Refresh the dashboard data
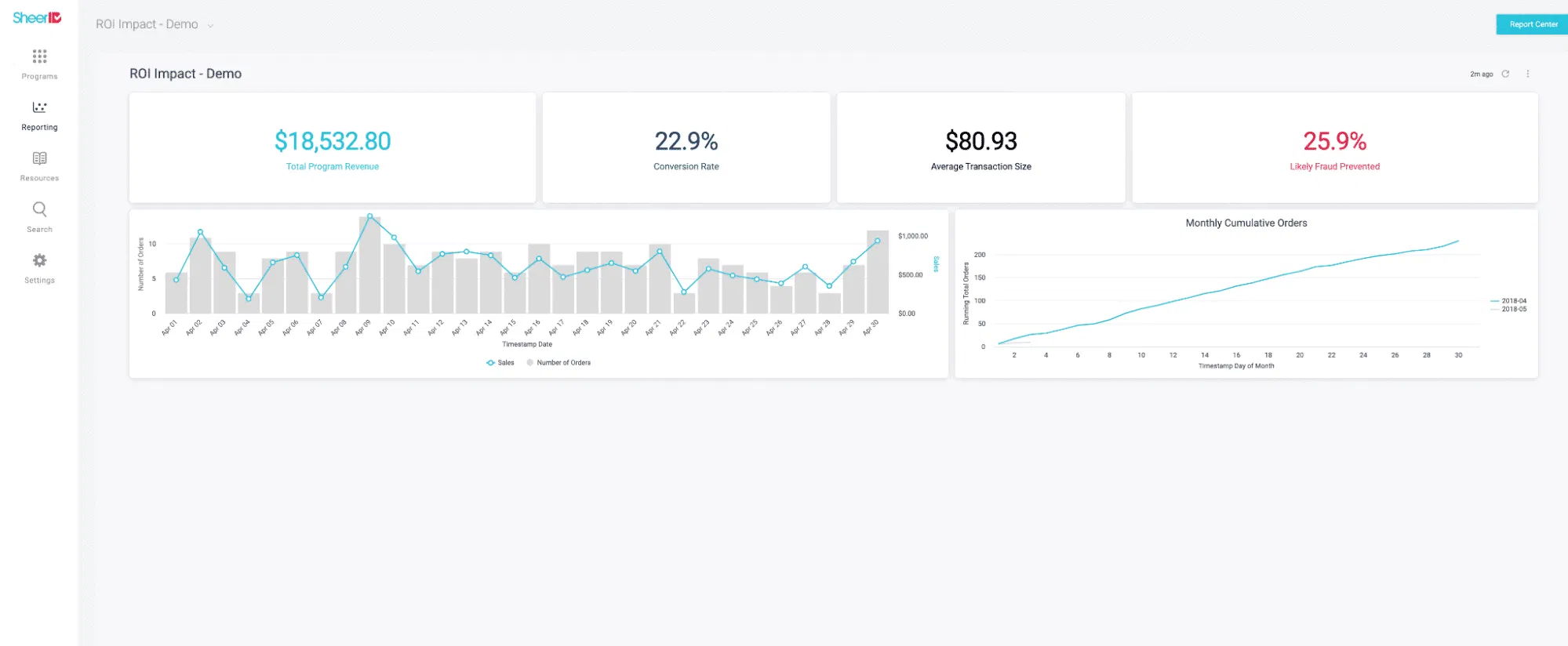The height and width of the screenshot is (646, 1568). 1505,74
